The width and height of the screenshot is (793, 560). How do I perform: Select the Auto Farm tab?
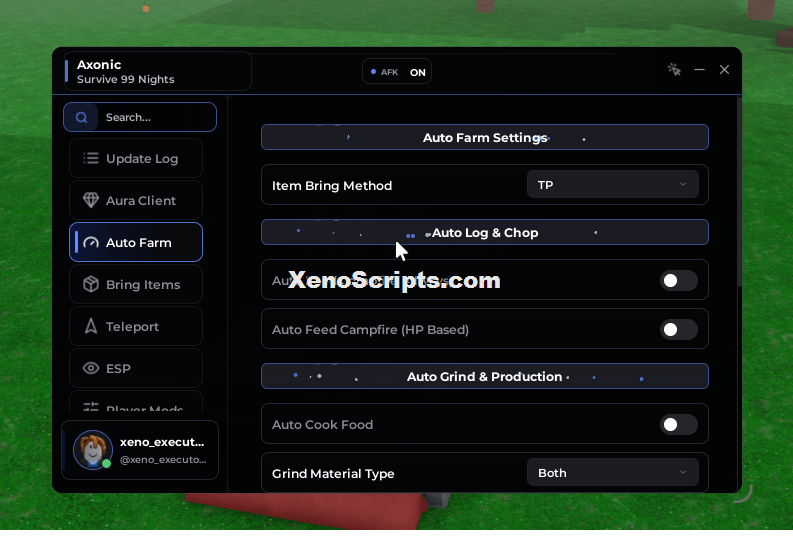coord(136,242)
